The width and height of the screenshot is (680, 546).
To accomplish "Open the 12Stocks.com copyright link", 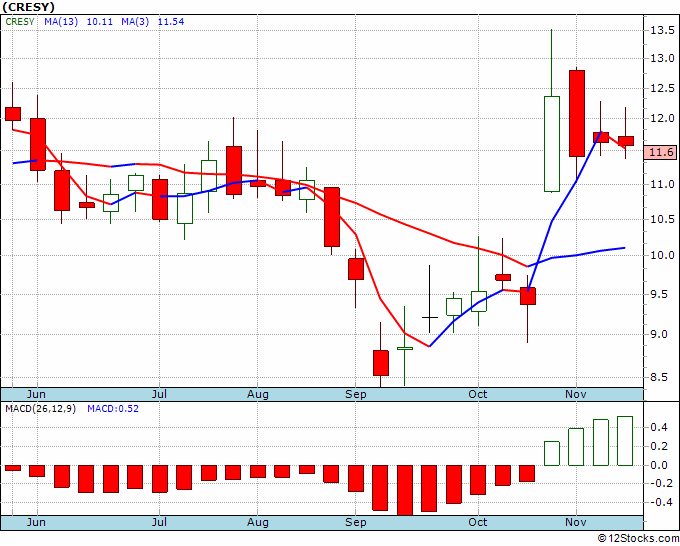I will [638, 539].
